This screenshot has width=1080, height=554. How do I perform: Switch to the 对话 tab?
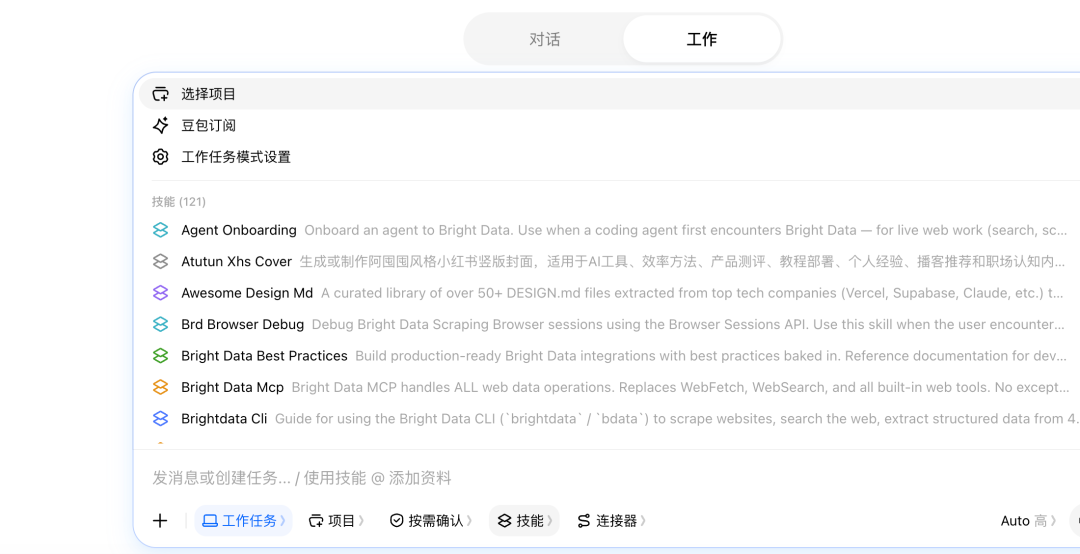point(544,39)
